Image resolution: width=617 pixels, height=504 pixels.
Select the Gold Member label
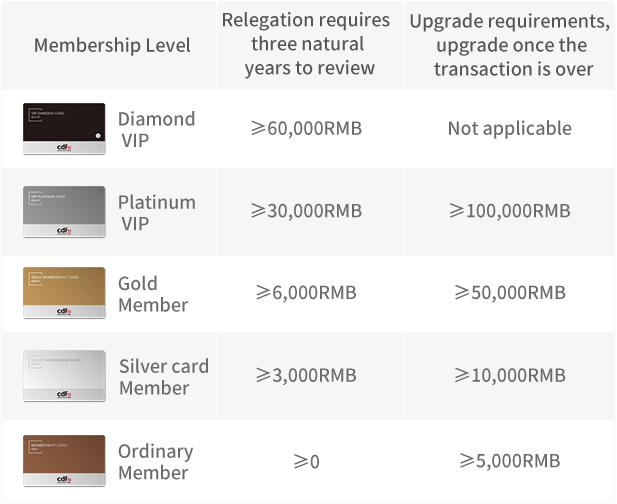point(153,293)
